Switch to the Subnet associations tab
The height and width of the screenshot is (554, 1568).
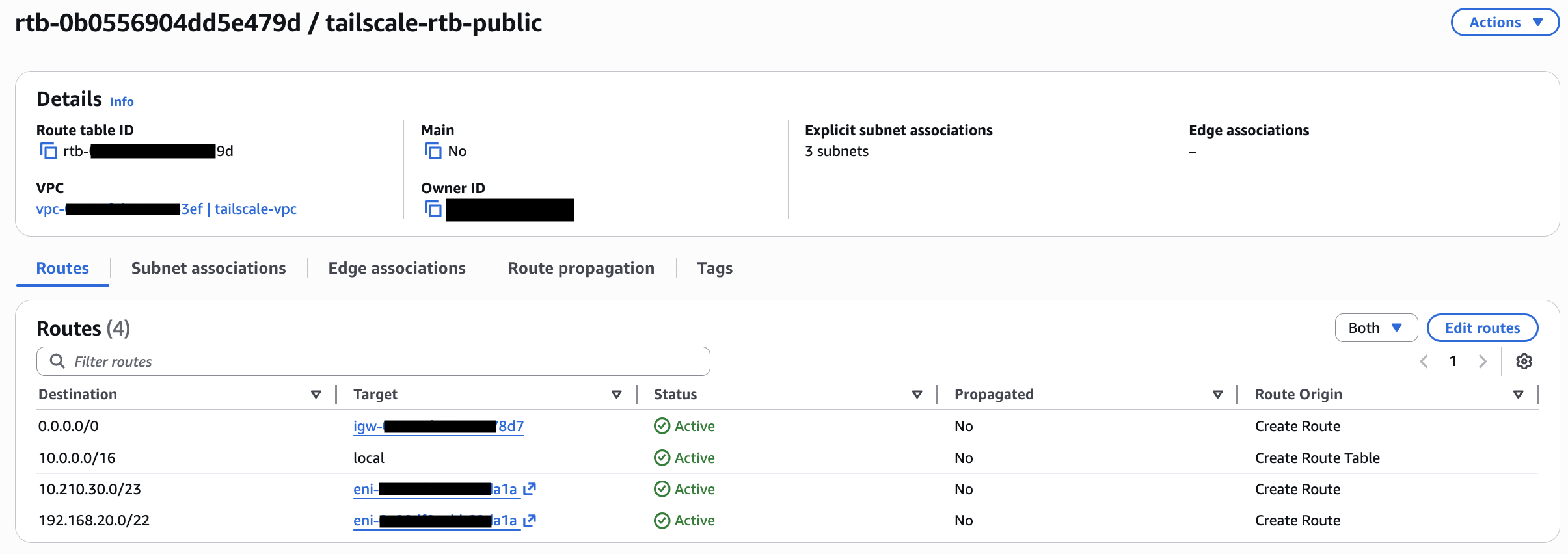(208, 269)
